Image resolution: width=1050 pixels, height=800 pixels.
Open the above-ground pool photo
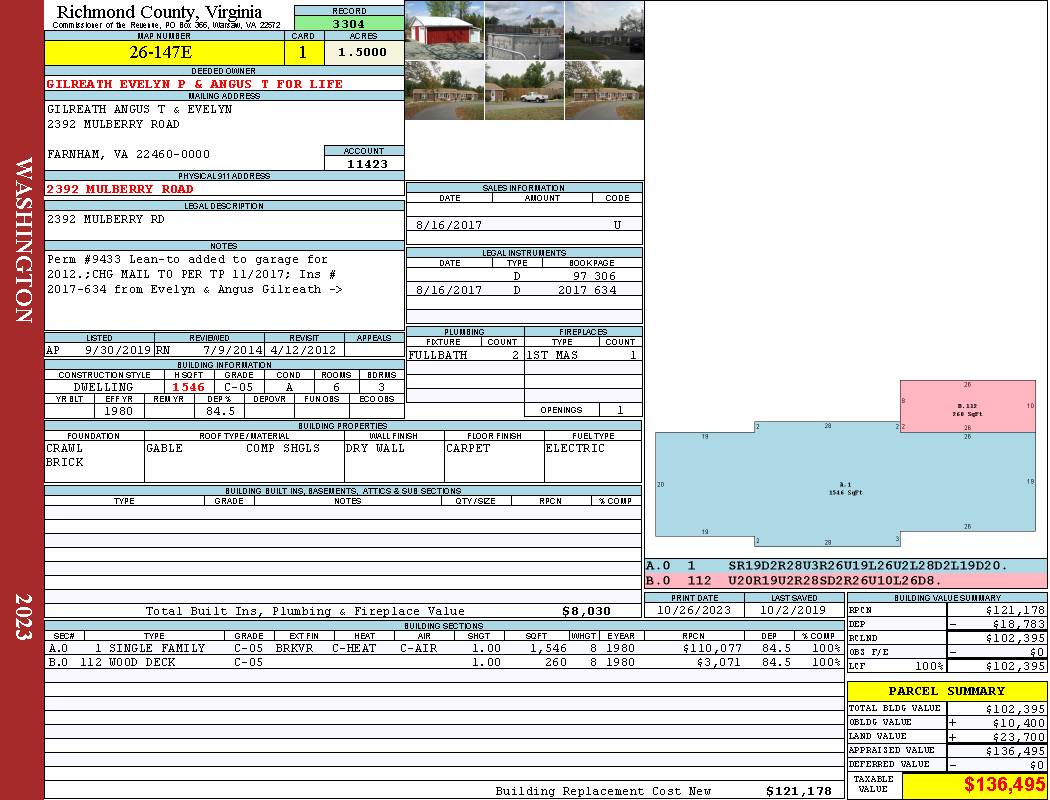point(524,30)
